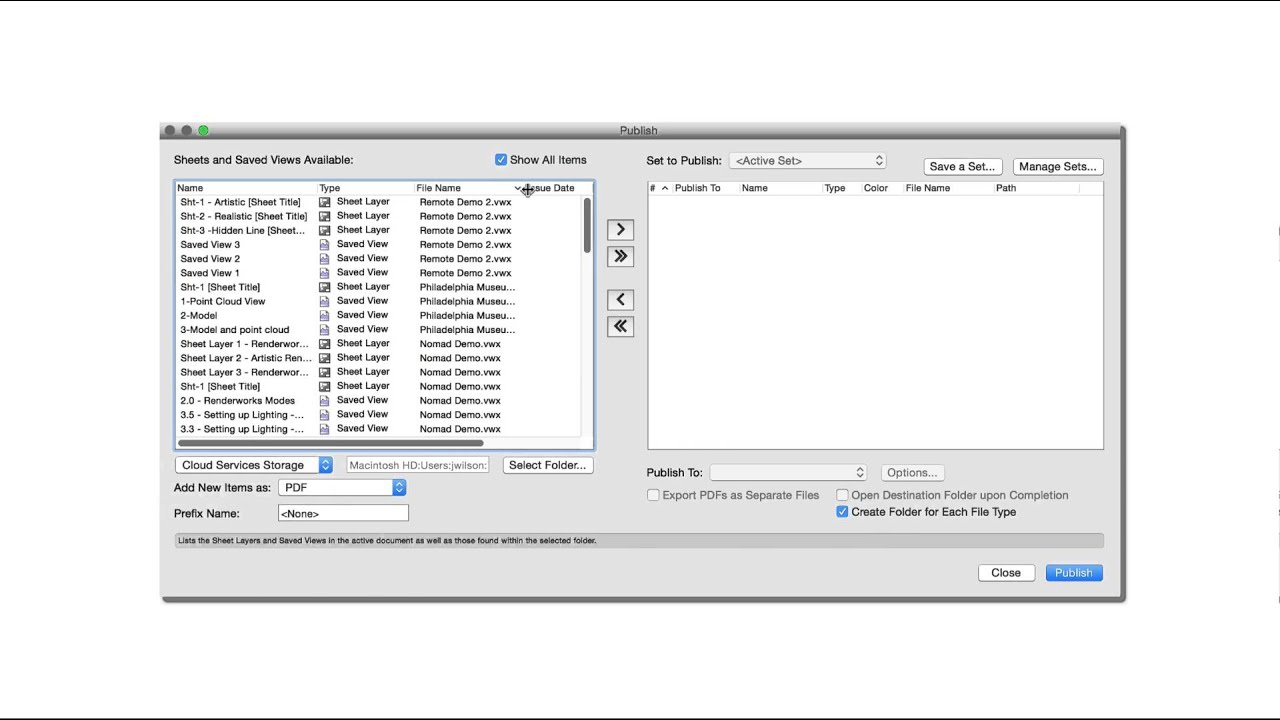Select the 2.0 - Renderworks Modes row
The height and width of the screenshot is (720, 1280).
(x=378, y=400)
